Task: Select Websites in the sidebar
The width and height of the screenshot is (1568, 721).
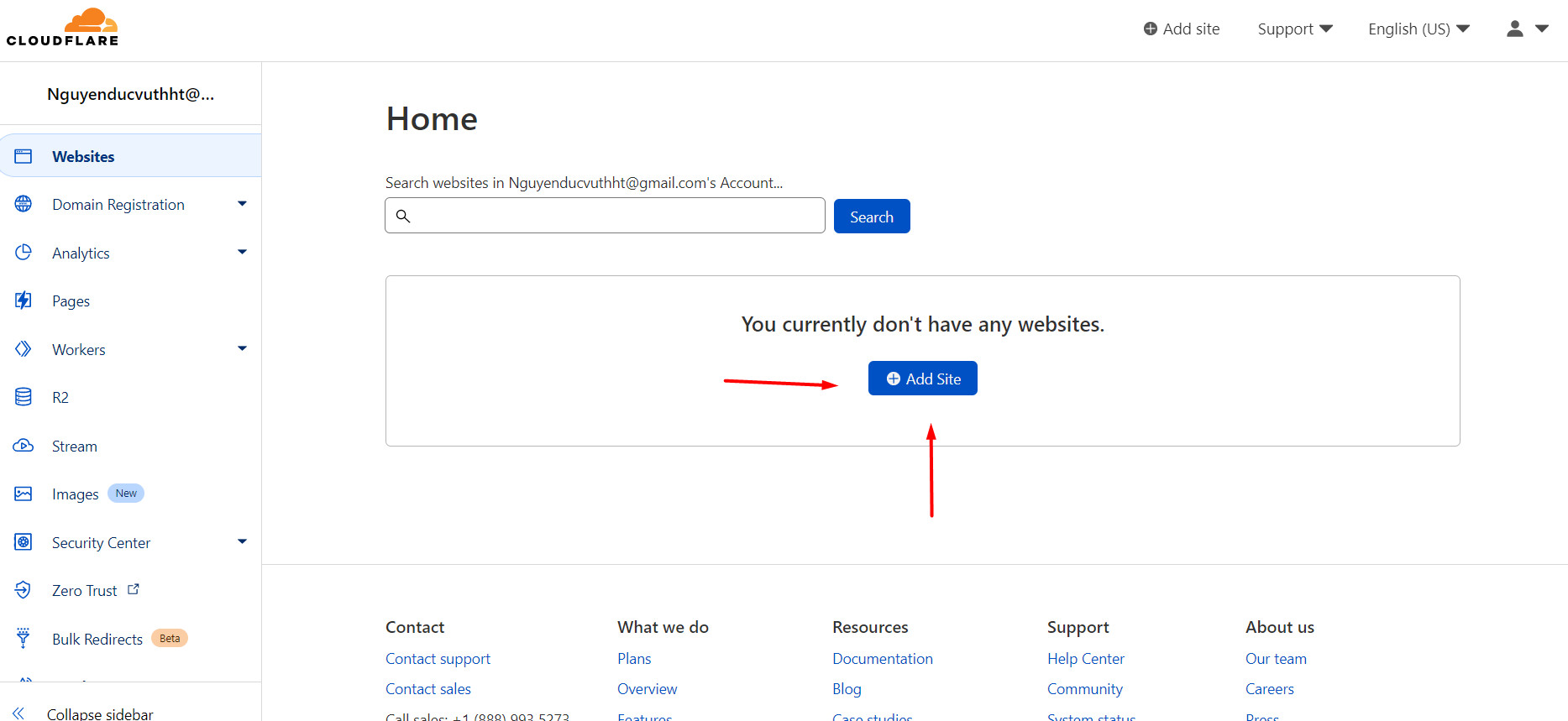Action: point(131,156)
